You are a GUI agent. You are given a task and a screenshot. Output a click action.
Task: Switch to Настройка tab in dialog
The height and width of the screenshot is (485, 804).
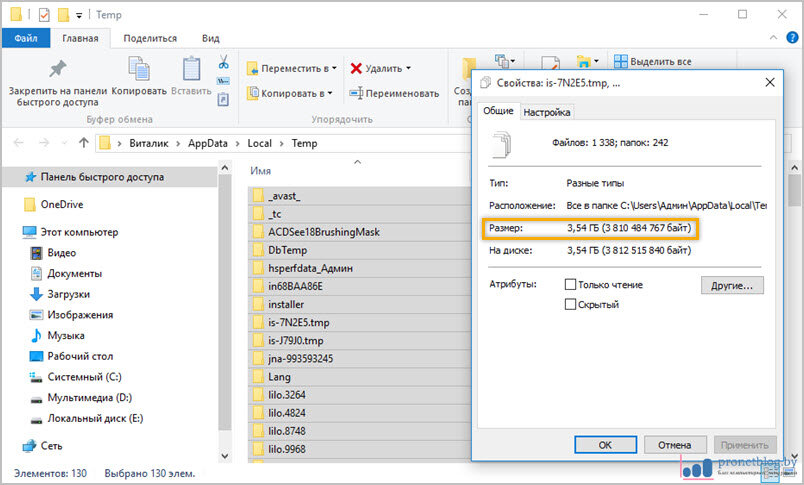(547, 112)
